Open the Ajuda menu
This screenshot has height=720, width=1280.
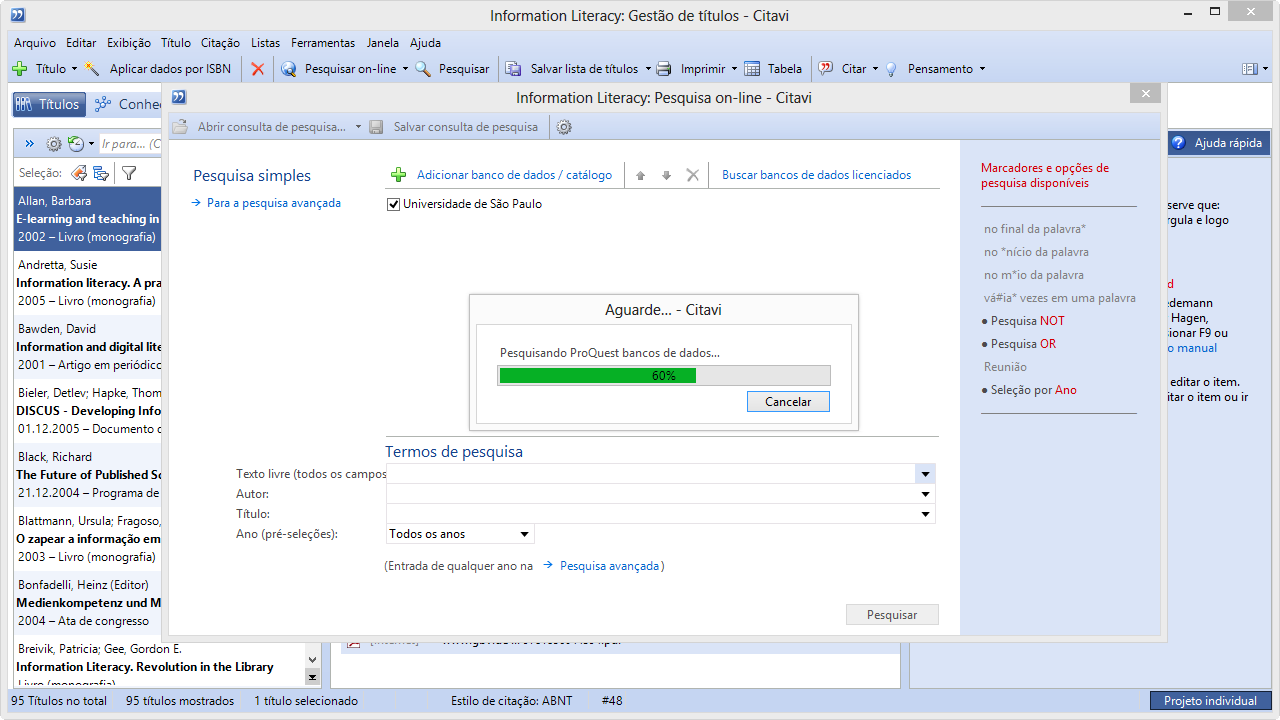coord(425,43)
